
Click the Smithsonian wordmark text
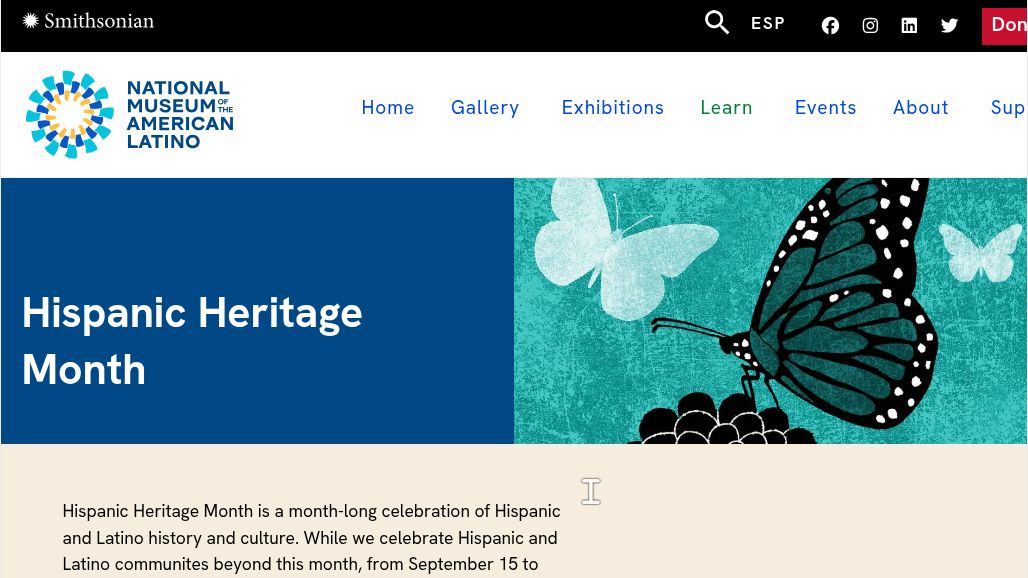[98, 21]
